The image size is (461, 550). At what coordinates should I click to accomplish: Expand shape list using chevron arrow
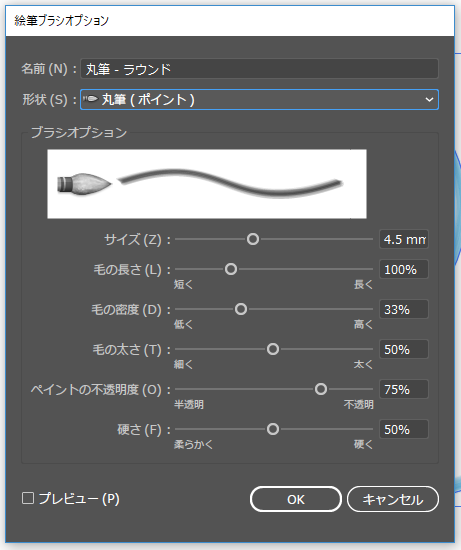click(x=429, y=100)
